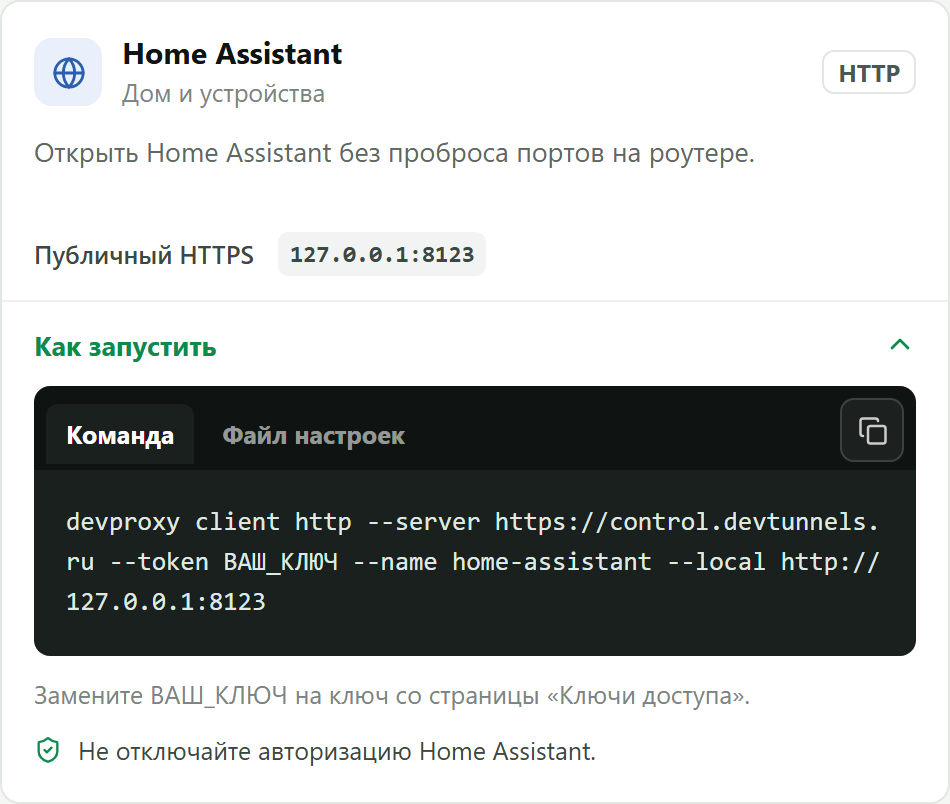Click the «Замените ВАШ_КЛЮЧ на ключ» hint

point(392,696)
